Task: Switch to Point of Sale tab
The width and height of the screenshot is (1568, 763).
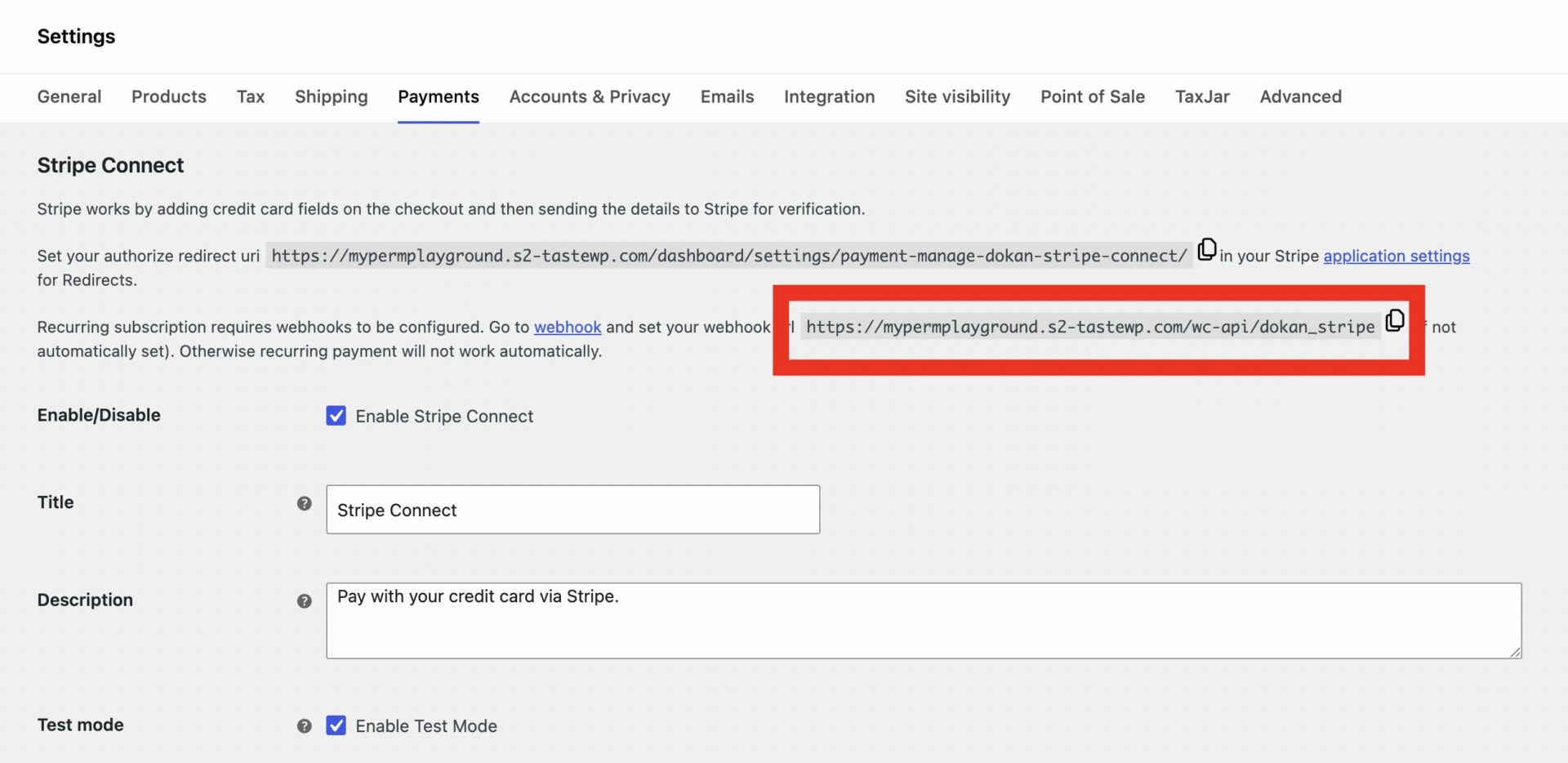Action: (1093, 96)
